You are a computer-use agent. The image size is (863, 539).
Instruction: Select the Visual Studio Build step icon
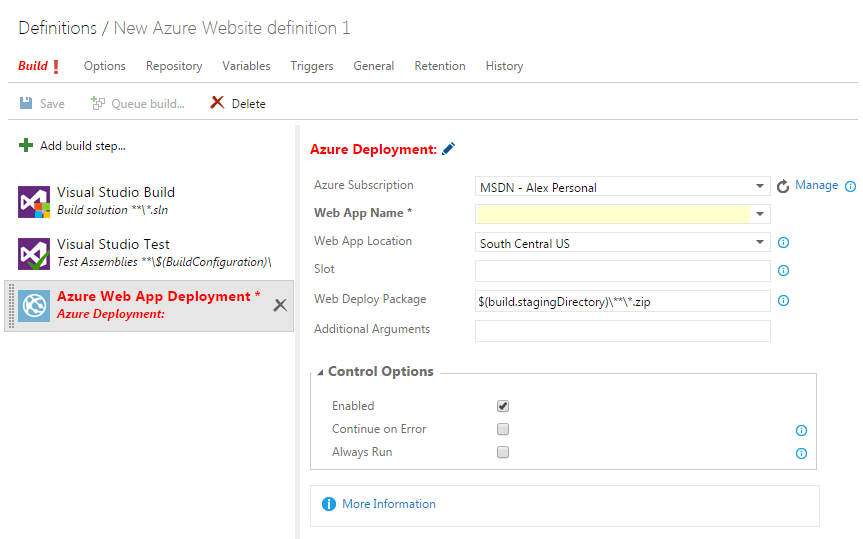[34, 202]
